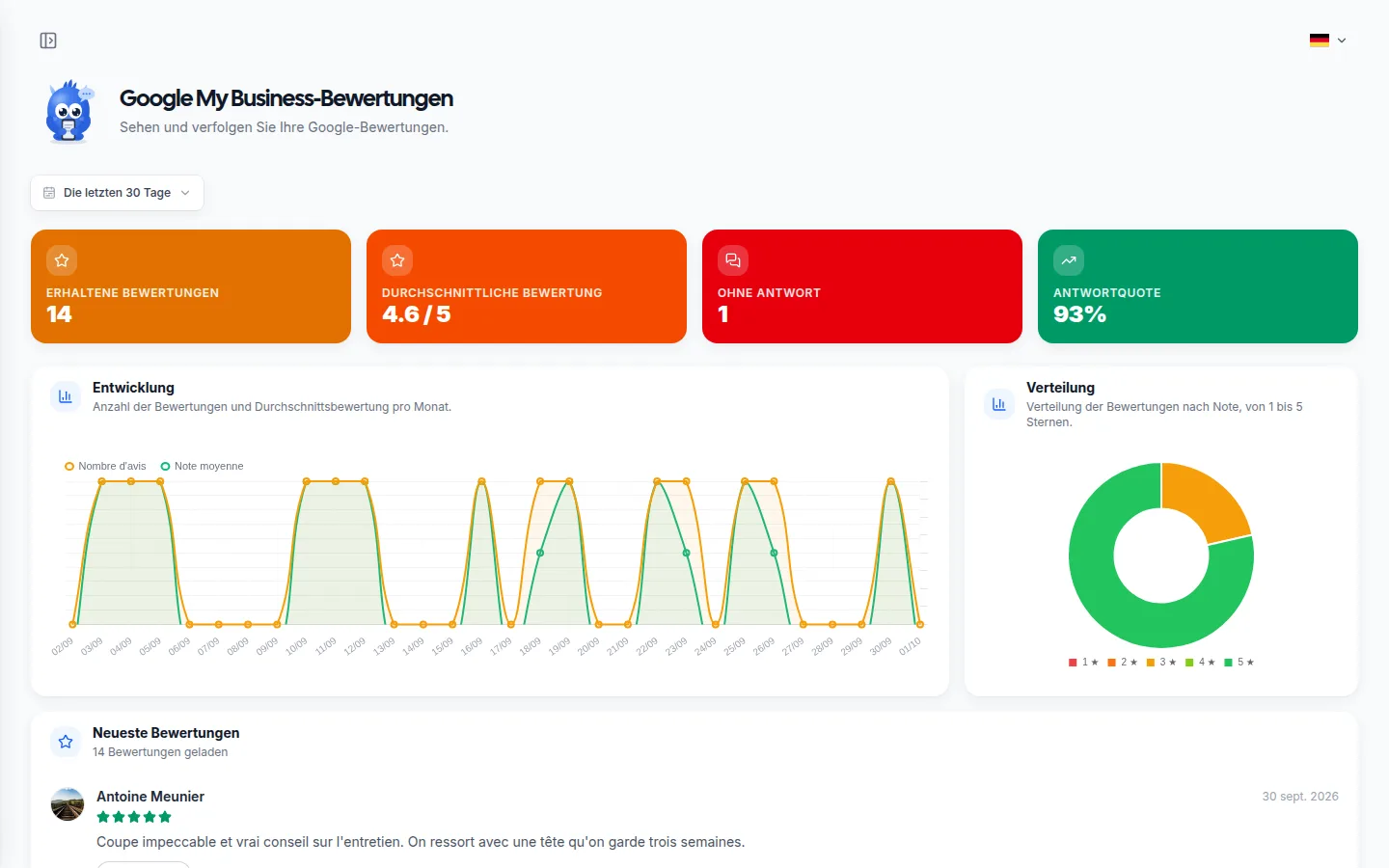
Task: Select green Note moyenne point at 26/09
Action: tap(775, 553)
